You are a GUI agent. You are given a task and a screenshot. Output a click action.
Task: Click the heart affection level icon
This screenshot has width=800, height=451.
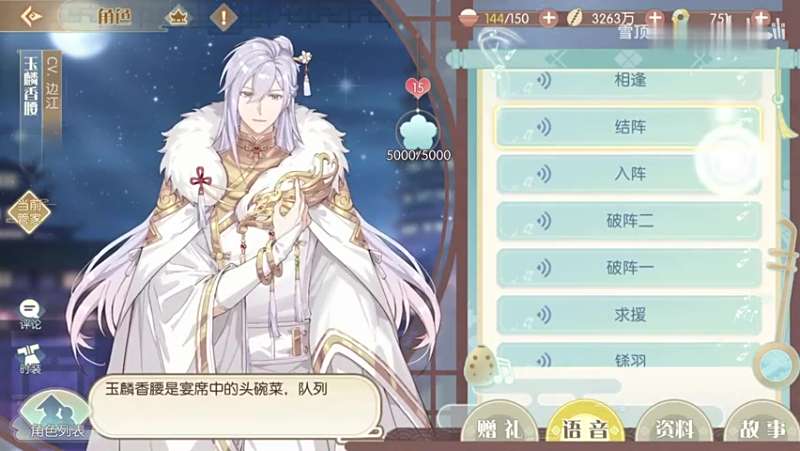(x=418, y=87)
